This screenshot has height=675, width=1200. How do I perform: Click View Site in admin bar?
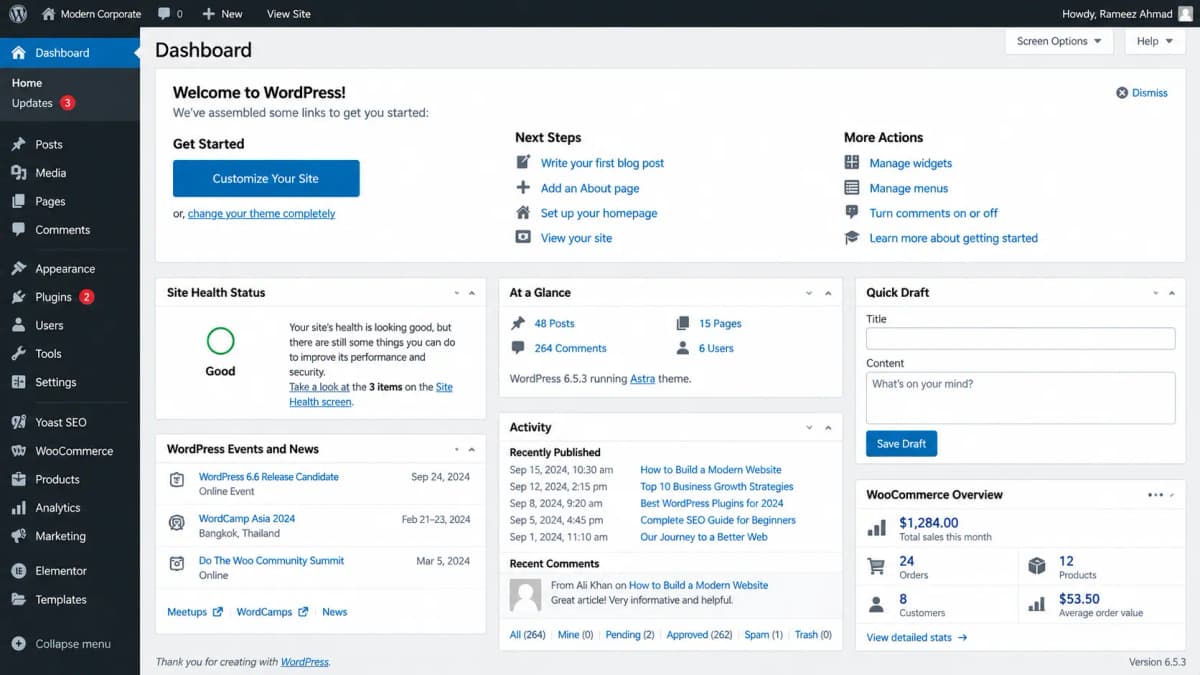pos(288,14)
